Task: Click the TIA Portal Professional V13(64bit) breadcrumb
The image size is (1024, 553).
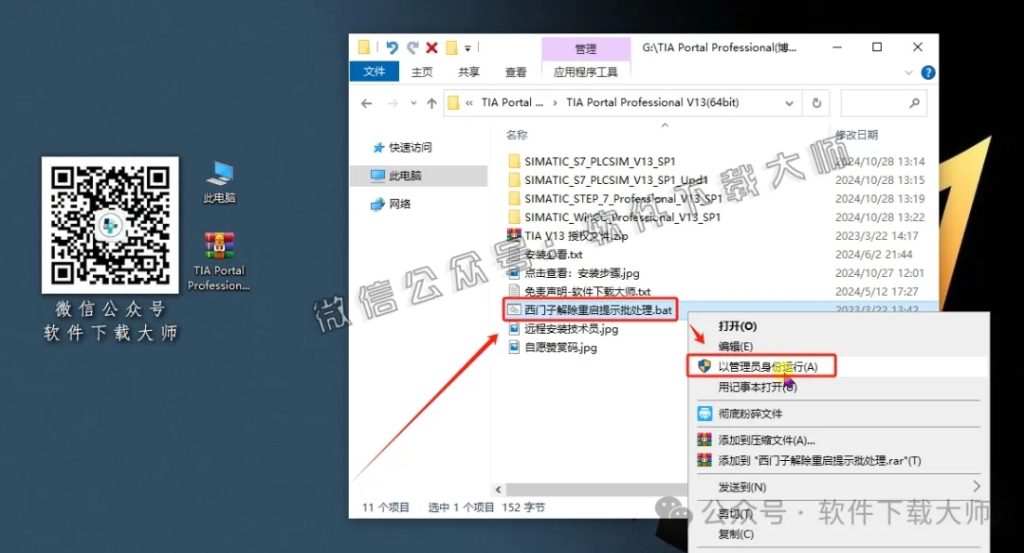Action: click(652, 103)
